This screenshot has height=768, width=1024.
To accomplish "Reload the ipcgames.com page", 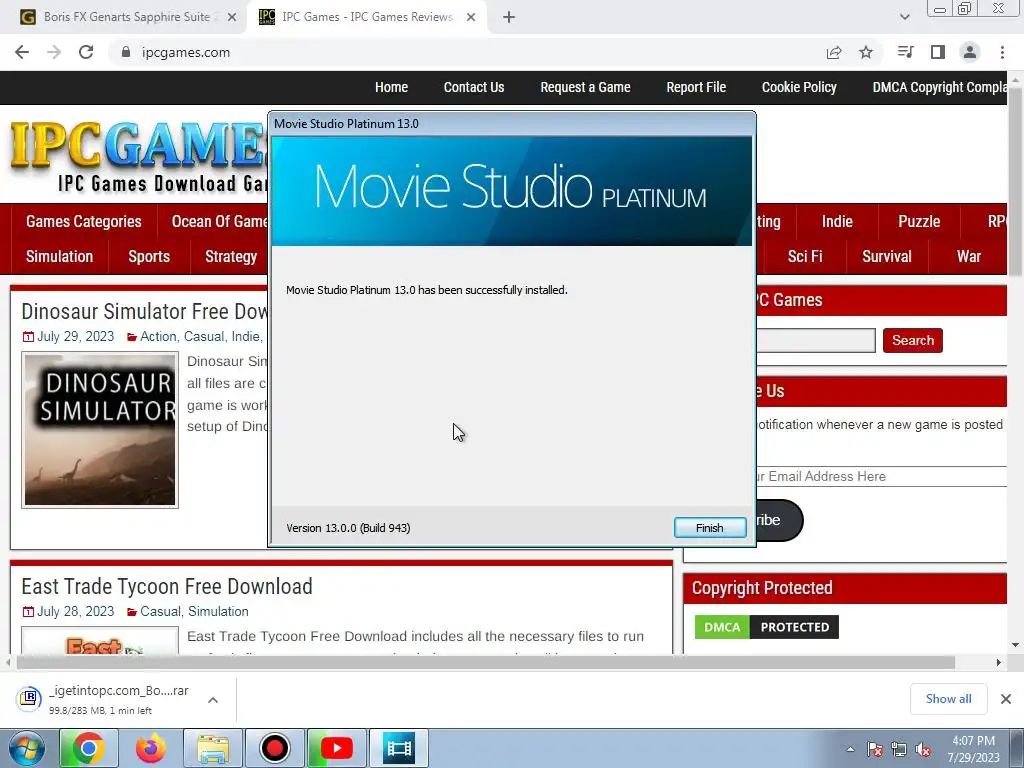I will pos(86,52).
